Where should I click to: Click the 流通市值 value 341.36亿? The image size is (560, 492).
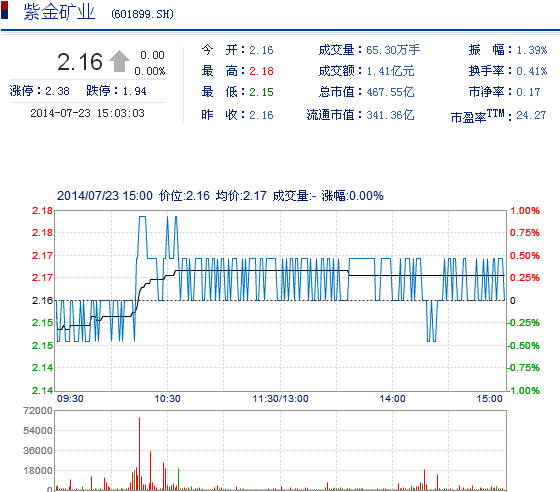coord(390,115)
